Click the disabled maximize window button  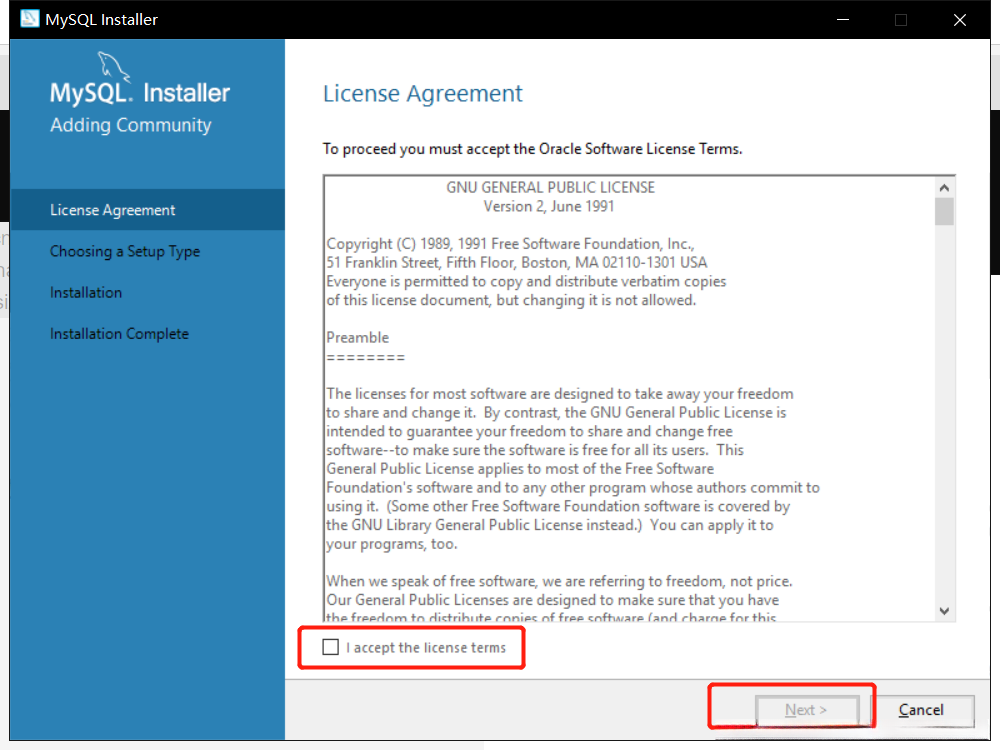coord(901,20)
